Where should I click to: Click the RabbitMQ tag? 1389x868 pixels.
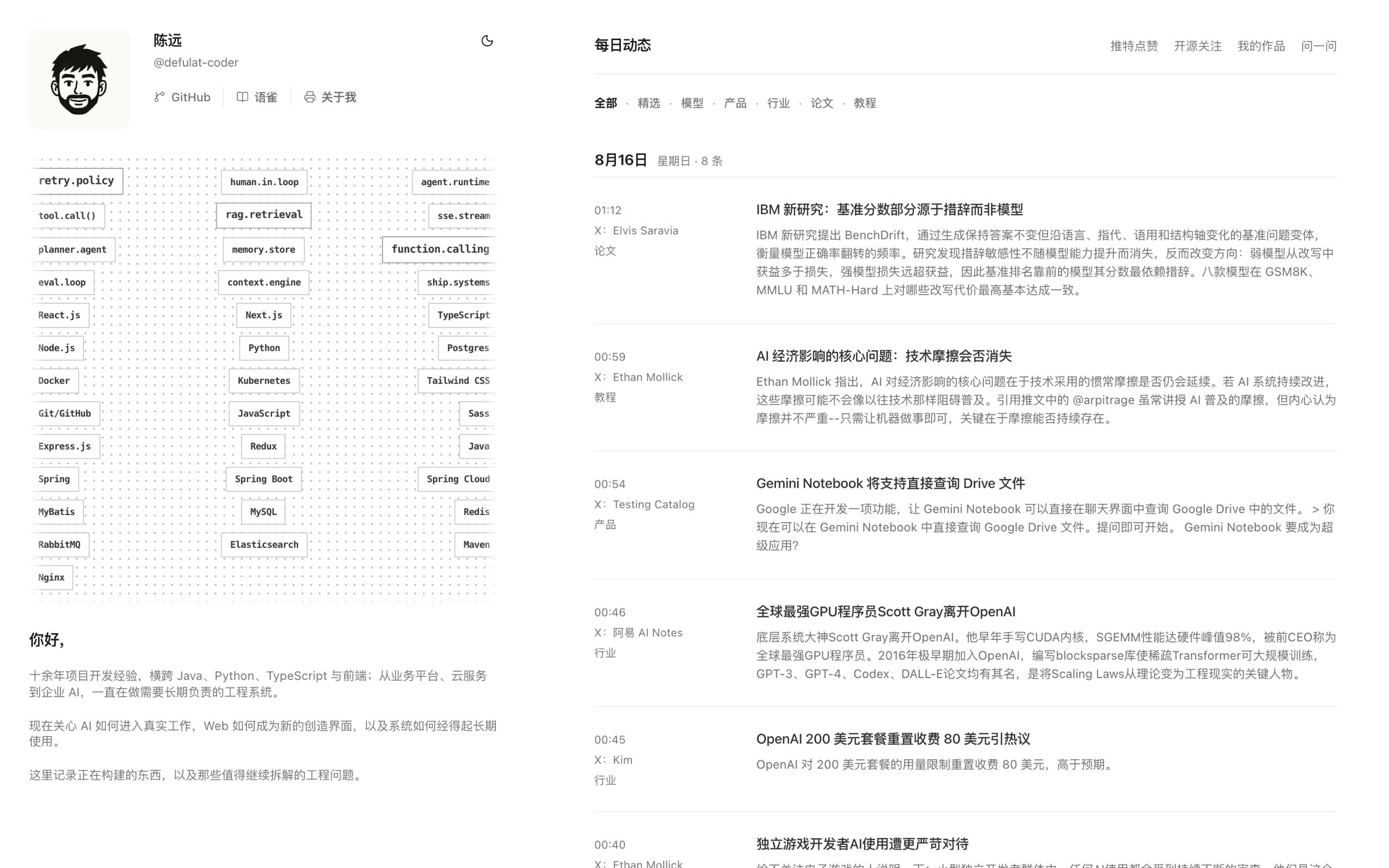(x=60, y=545)
